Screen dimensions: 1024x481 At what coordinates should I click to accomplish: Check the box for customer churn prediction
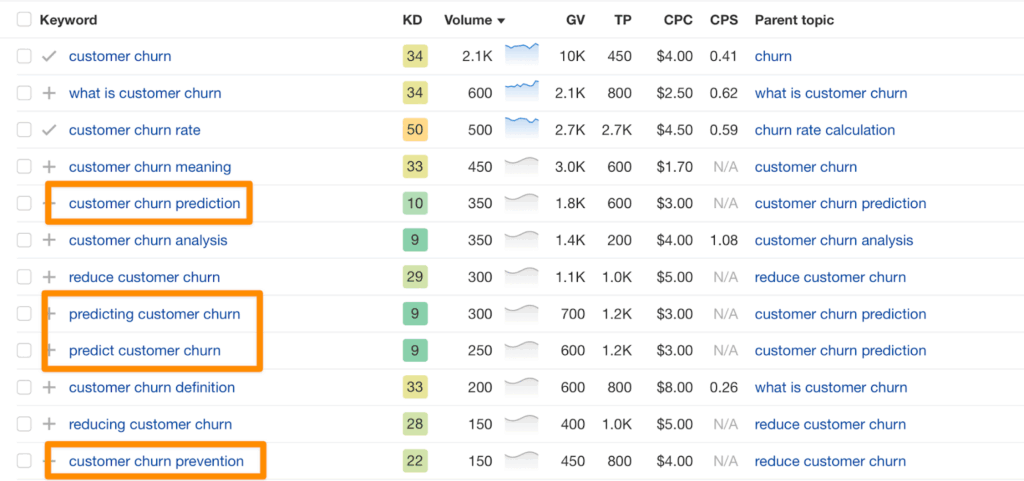24,204
